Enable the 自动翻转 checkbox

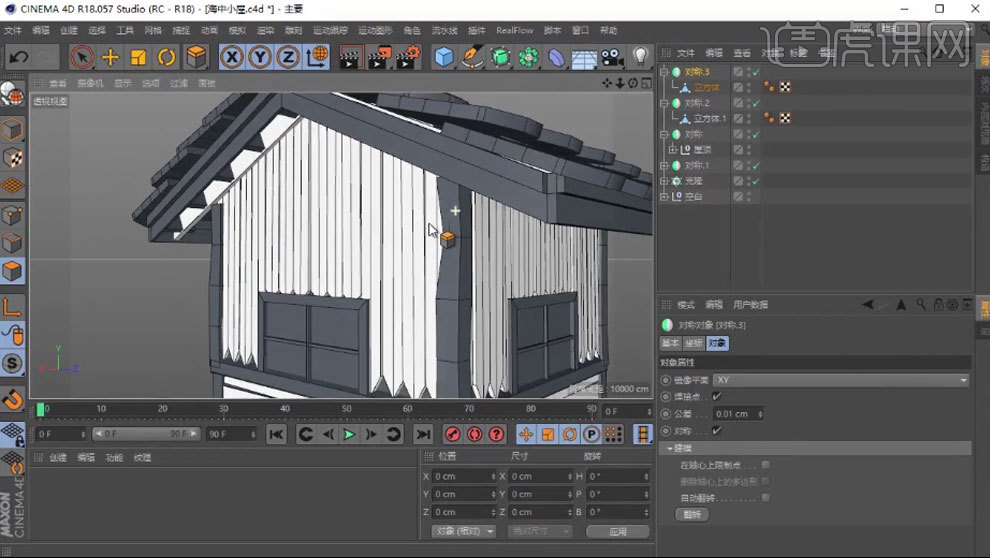[x=766, y=497]
